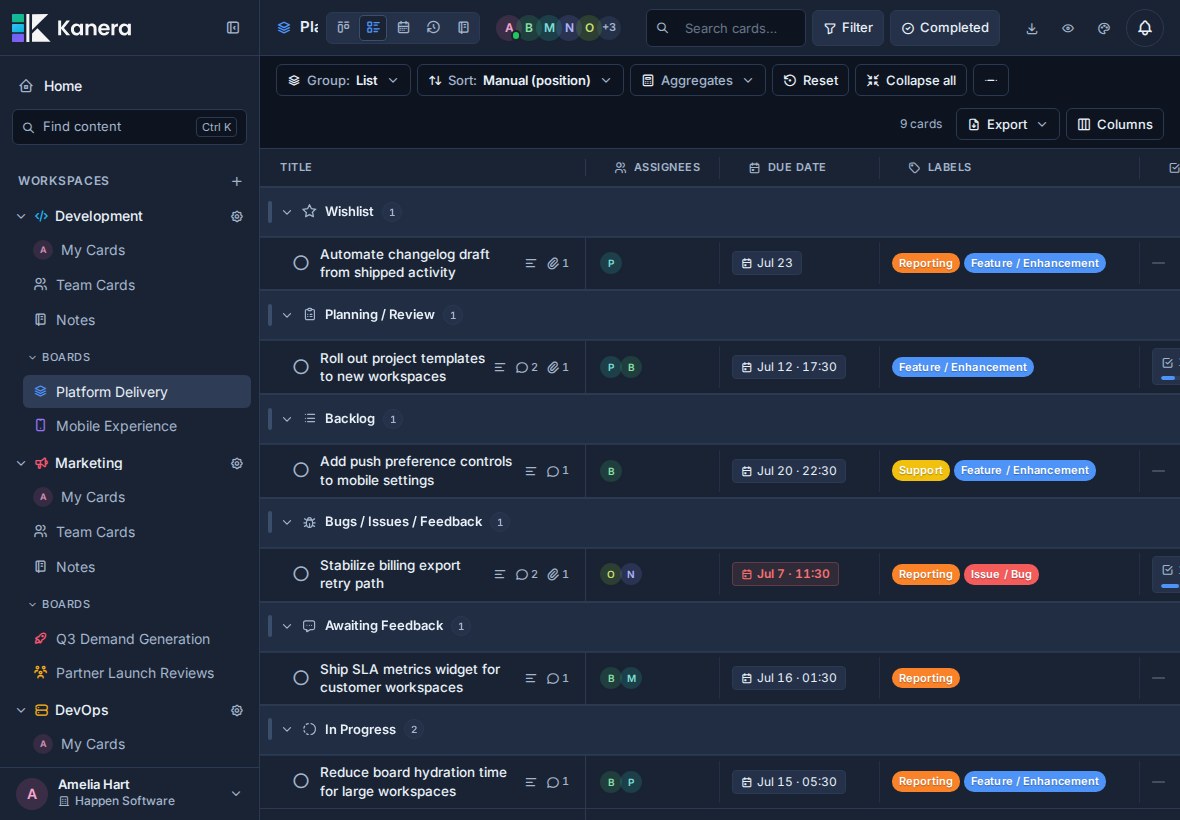The height and width of the screenshot is (820, 1180).
Task: Open the Sort: Manual (position) dropdown
Action: click(x=520, y=80)
